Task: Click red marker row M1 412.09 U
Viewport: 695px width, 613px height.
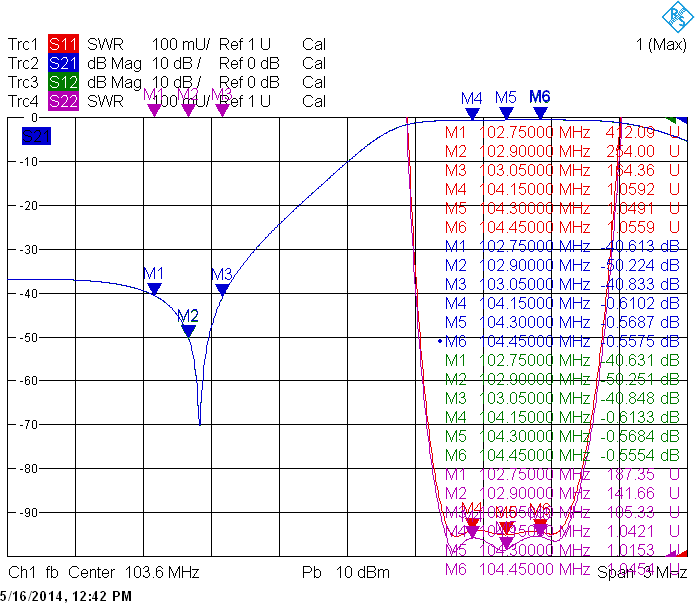Action: tap(562, 133)
